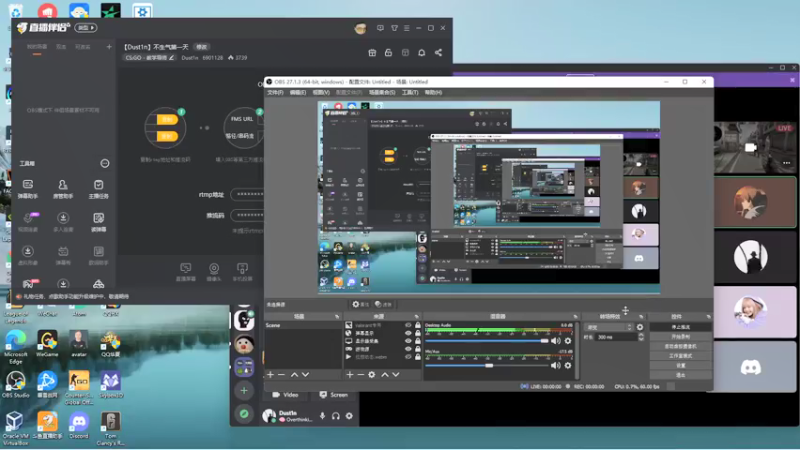Open Discord user settings gear

(349, 416)
